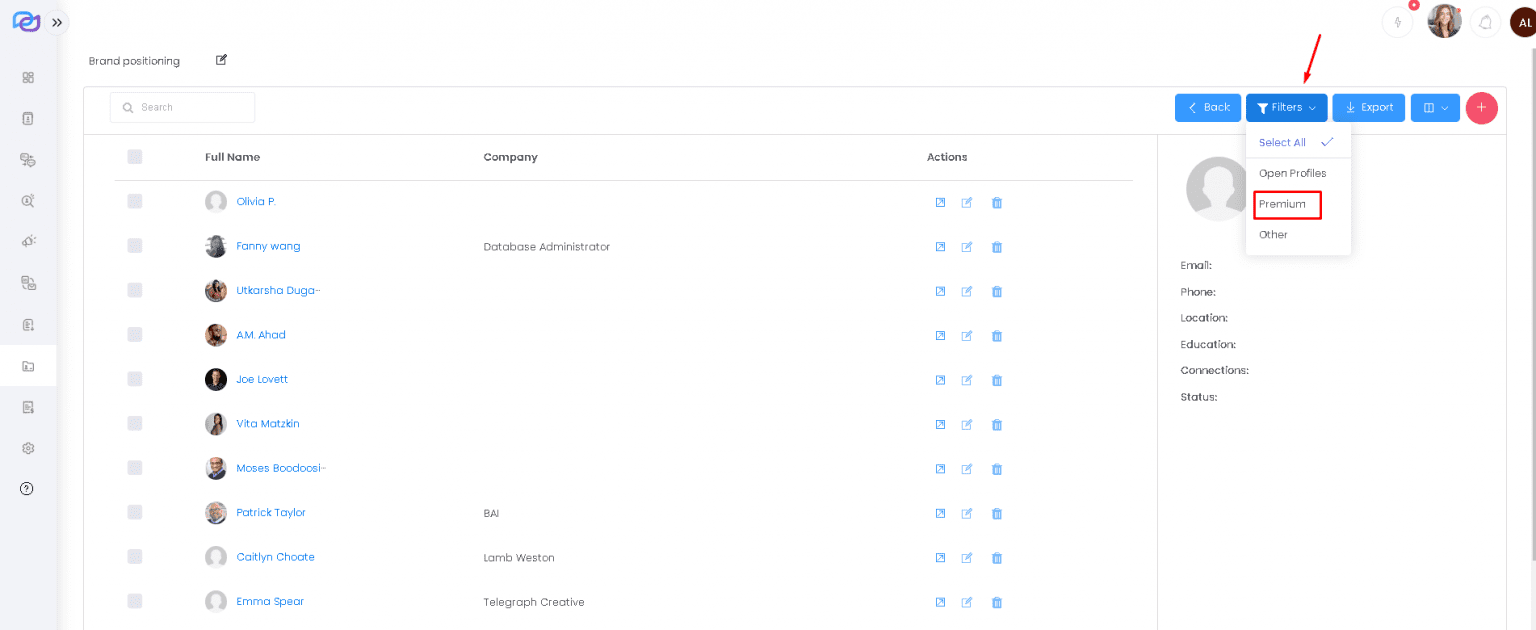Open the notifications bell icon
Image resolution: width=1536 pixels, height=630 pixels.
[x=1485, y=22]
